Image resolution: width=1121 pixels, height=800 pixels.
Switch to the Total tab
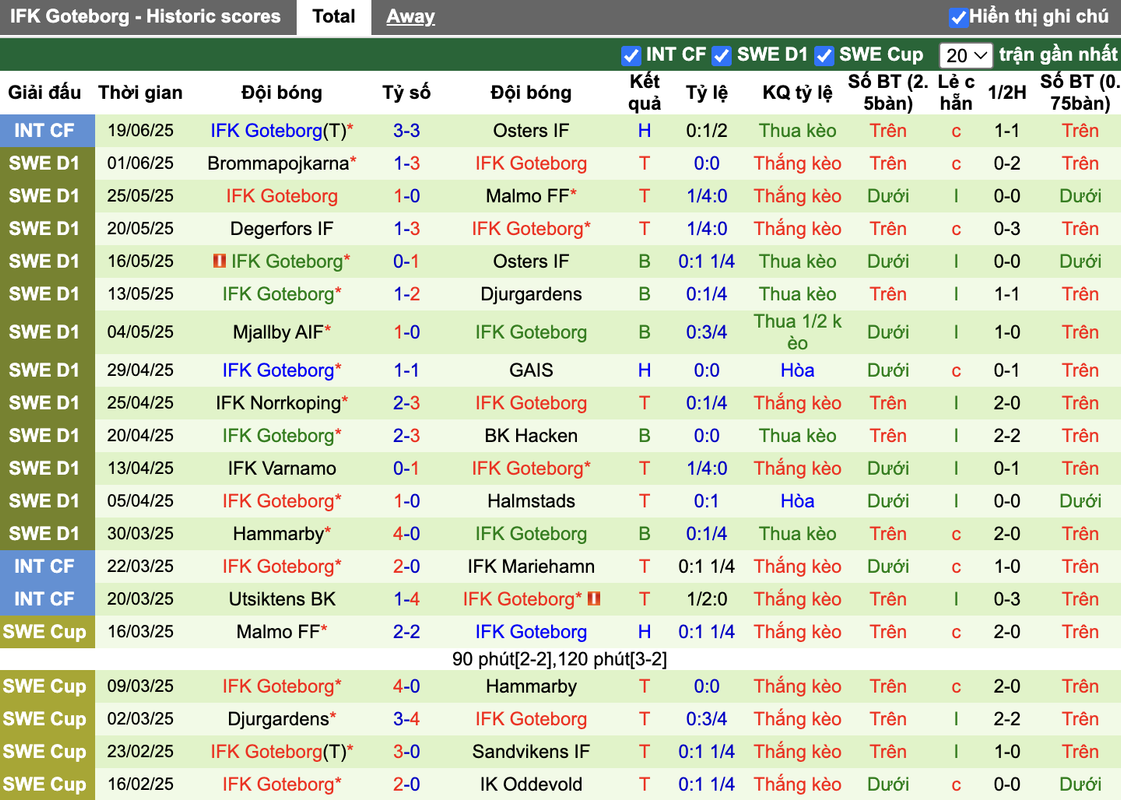coord(333,16)
